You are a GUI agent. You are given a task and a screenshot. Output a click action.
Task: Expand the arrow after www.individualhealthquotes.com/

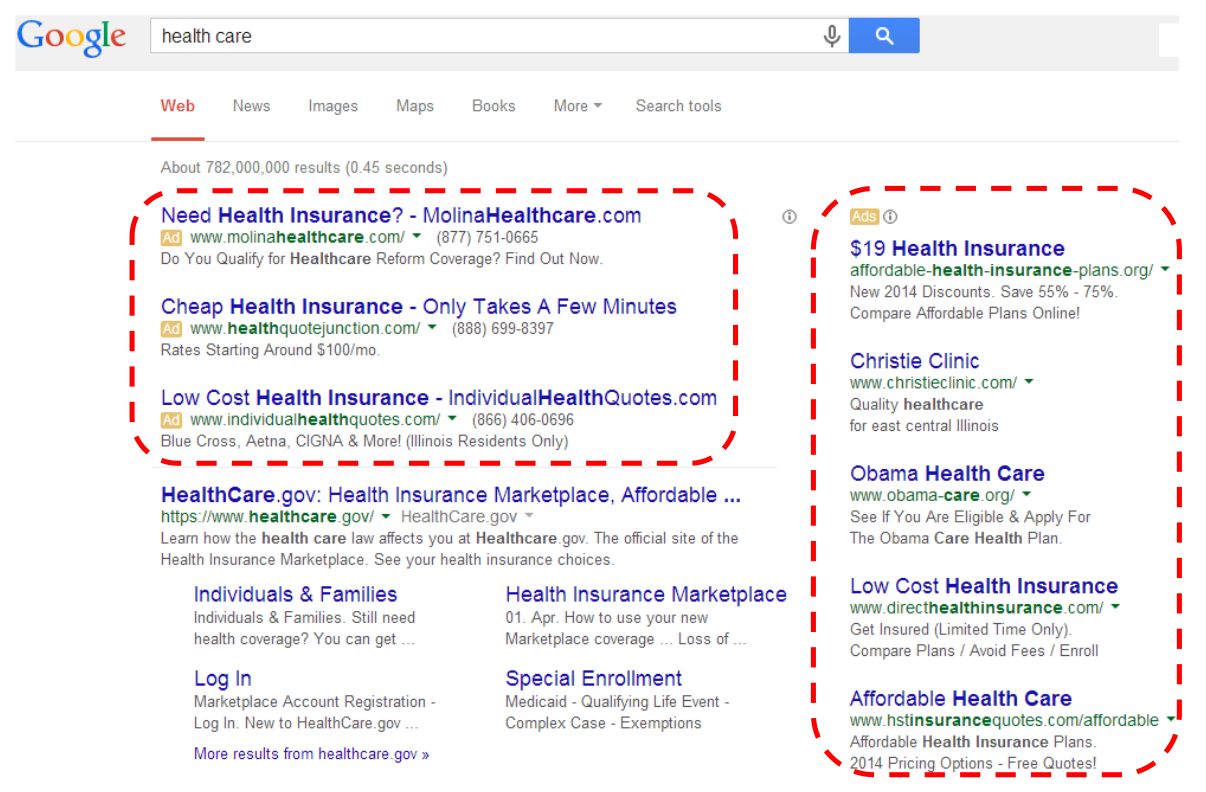tap(452, 419)
